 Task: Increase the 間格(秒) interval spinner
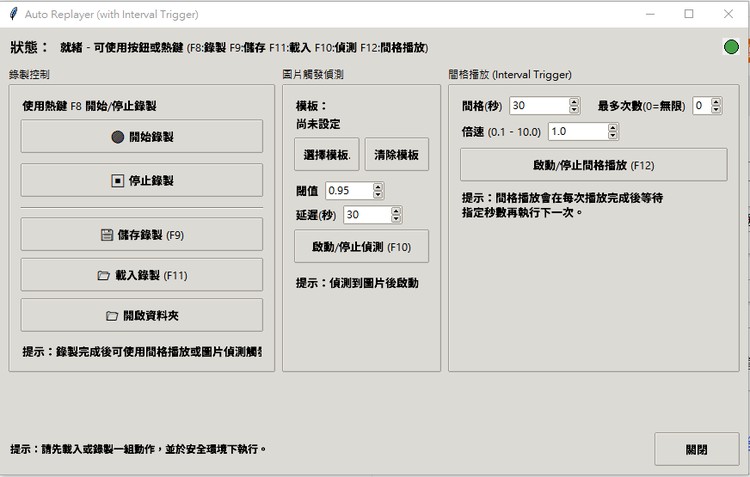click(x=574, y=101)
